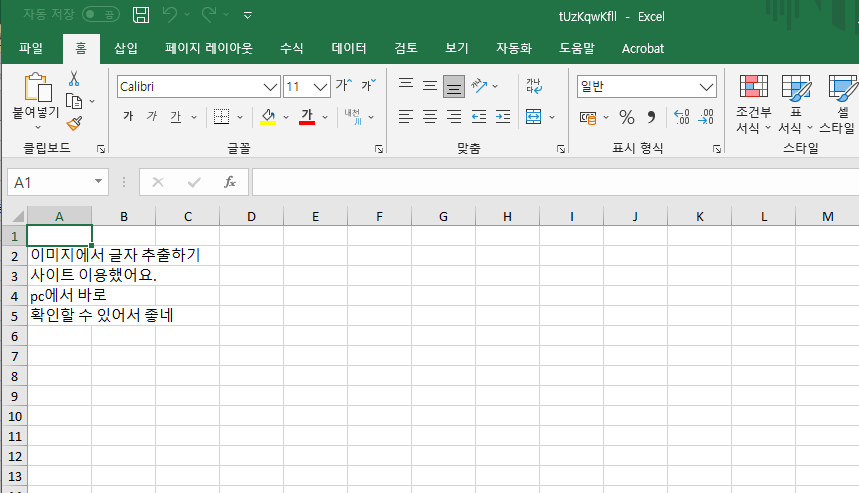Expand the Paste options arrow below 붙여넣기
Image resolution: width=859 pixels, height=493 pixels.
pos(38,127)
